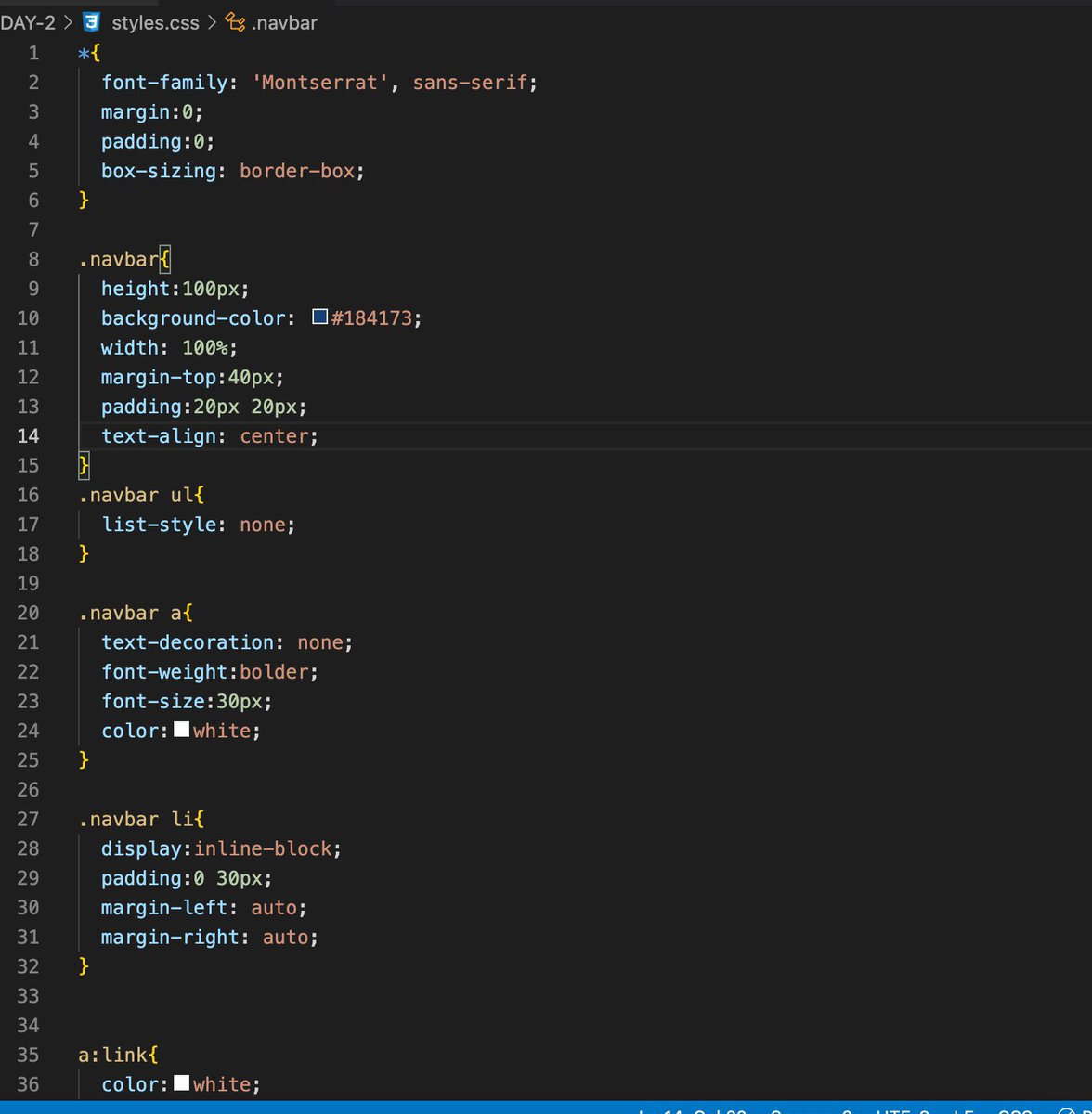The image size is (1092, 1114).
Task: Click the .navbar symbol icon in breadcrumb bar
Action: point(233,22)
